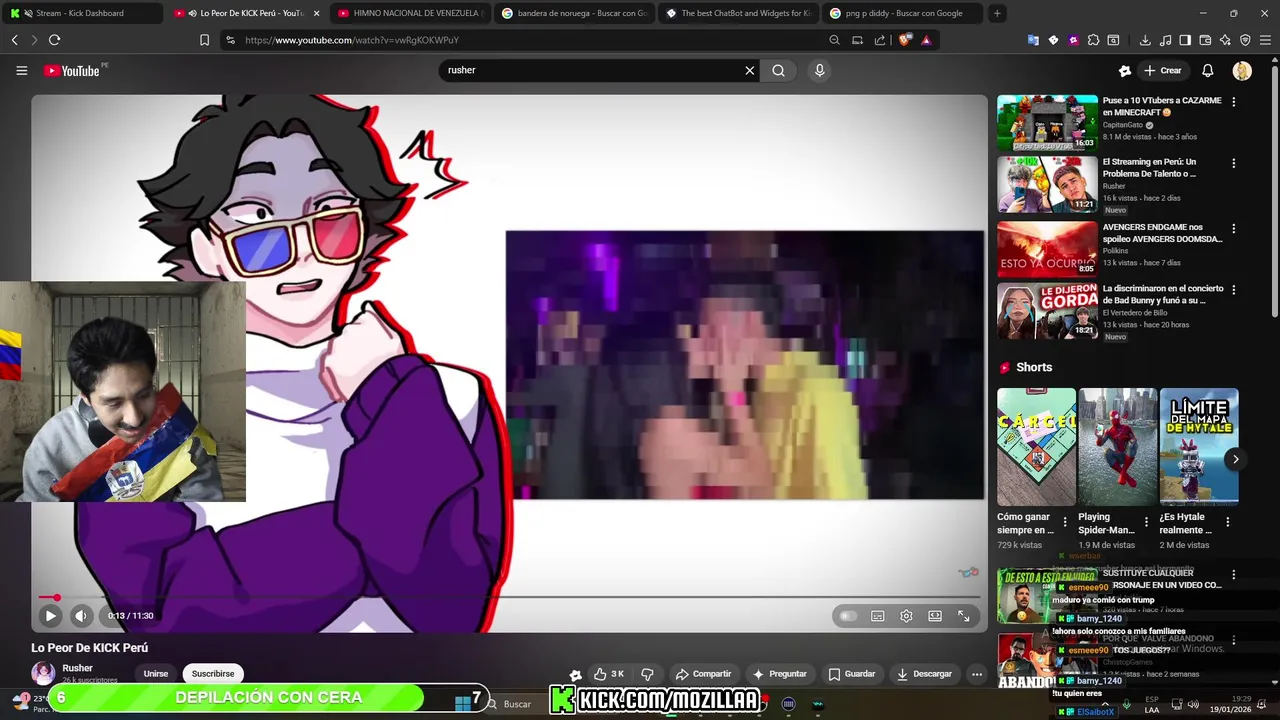This screenshot has height=720, width=1280.
Task: Switch to bandera de noruega tab
Action: click(575, 13)
